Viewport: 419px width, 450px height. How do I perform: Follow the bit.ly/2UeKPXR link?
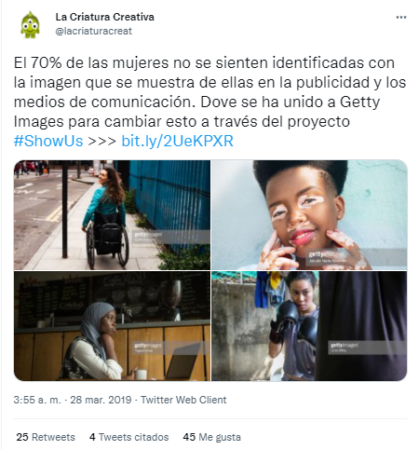177,141
